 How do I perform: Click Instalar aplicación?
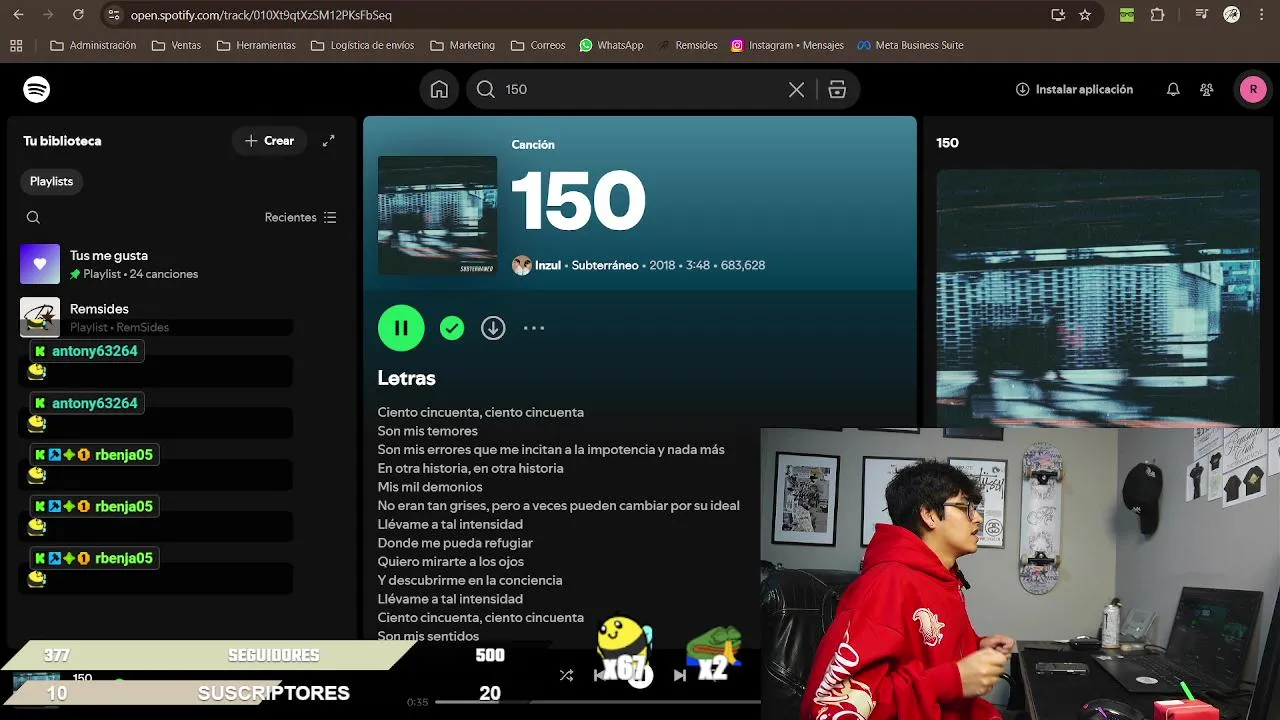1074,89
